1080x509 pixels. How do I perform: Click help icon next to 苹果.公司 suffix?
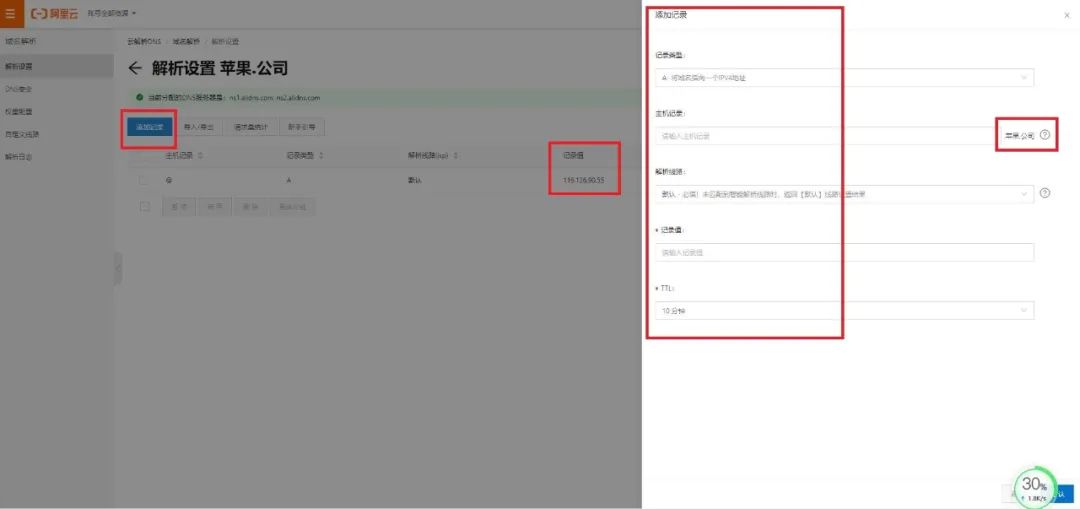coord(1045,135)
